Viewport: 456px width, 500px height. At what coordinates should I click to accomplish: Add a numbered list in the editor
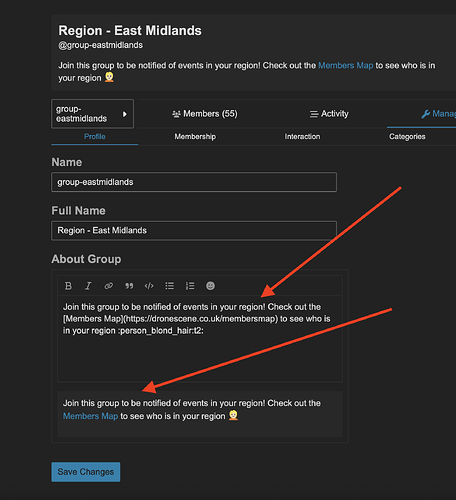coord(190,286)
